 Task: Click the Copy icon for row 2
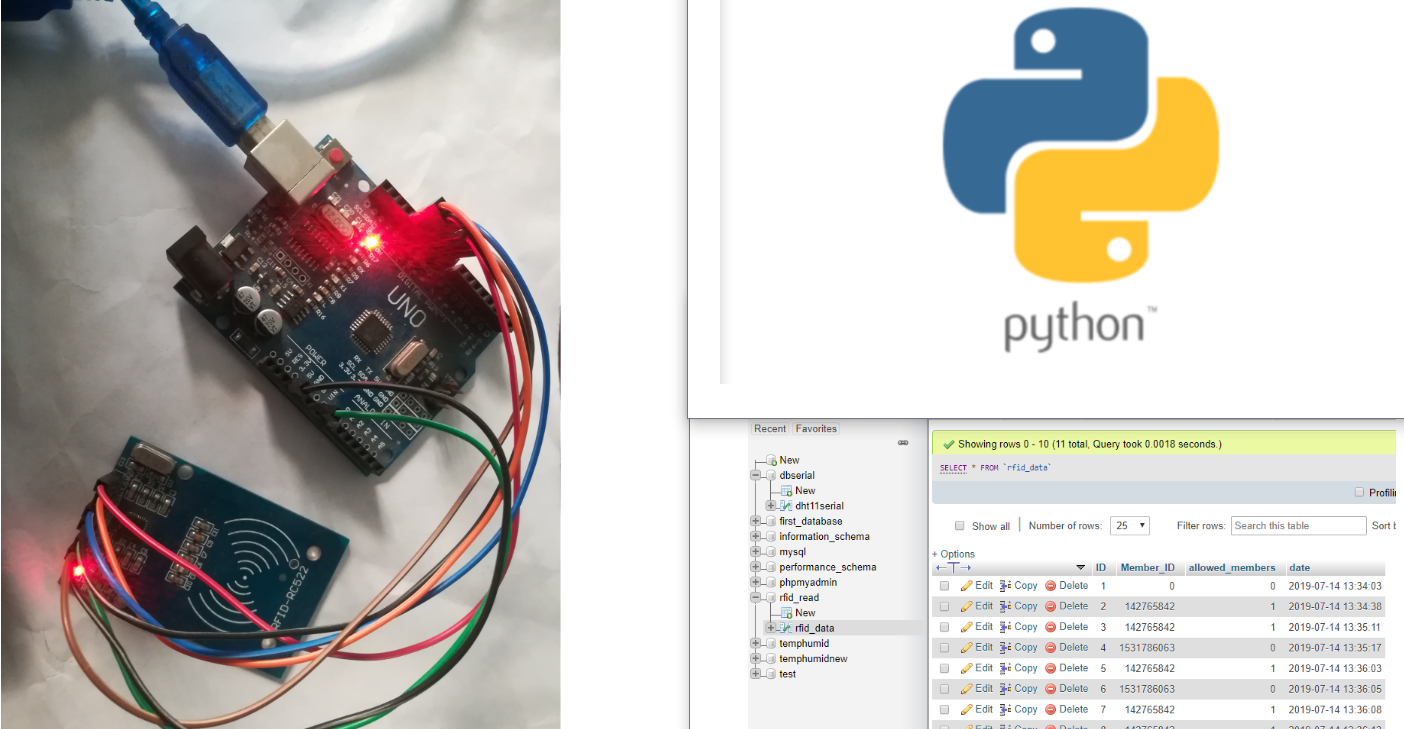click(x=1004, y=605)
